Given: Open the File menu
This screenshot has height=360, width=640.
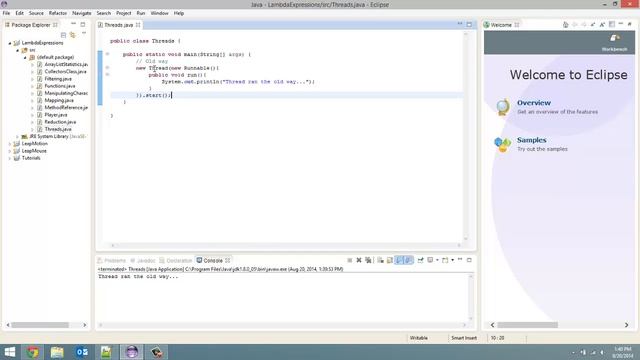Looking at the screenshot, I should click(x=6, y=13).
